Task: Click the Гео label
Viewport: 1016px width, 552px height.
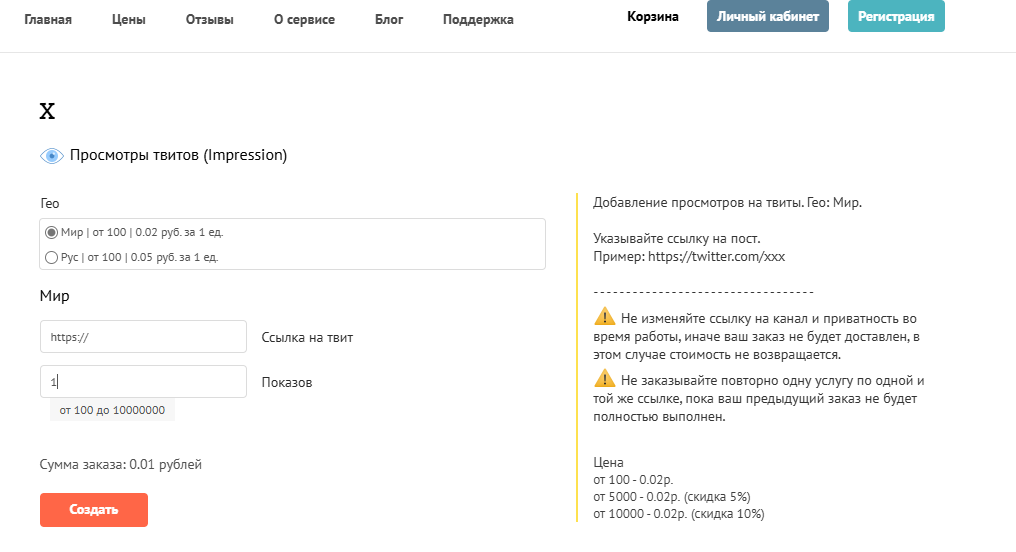Action: [50, 203]
